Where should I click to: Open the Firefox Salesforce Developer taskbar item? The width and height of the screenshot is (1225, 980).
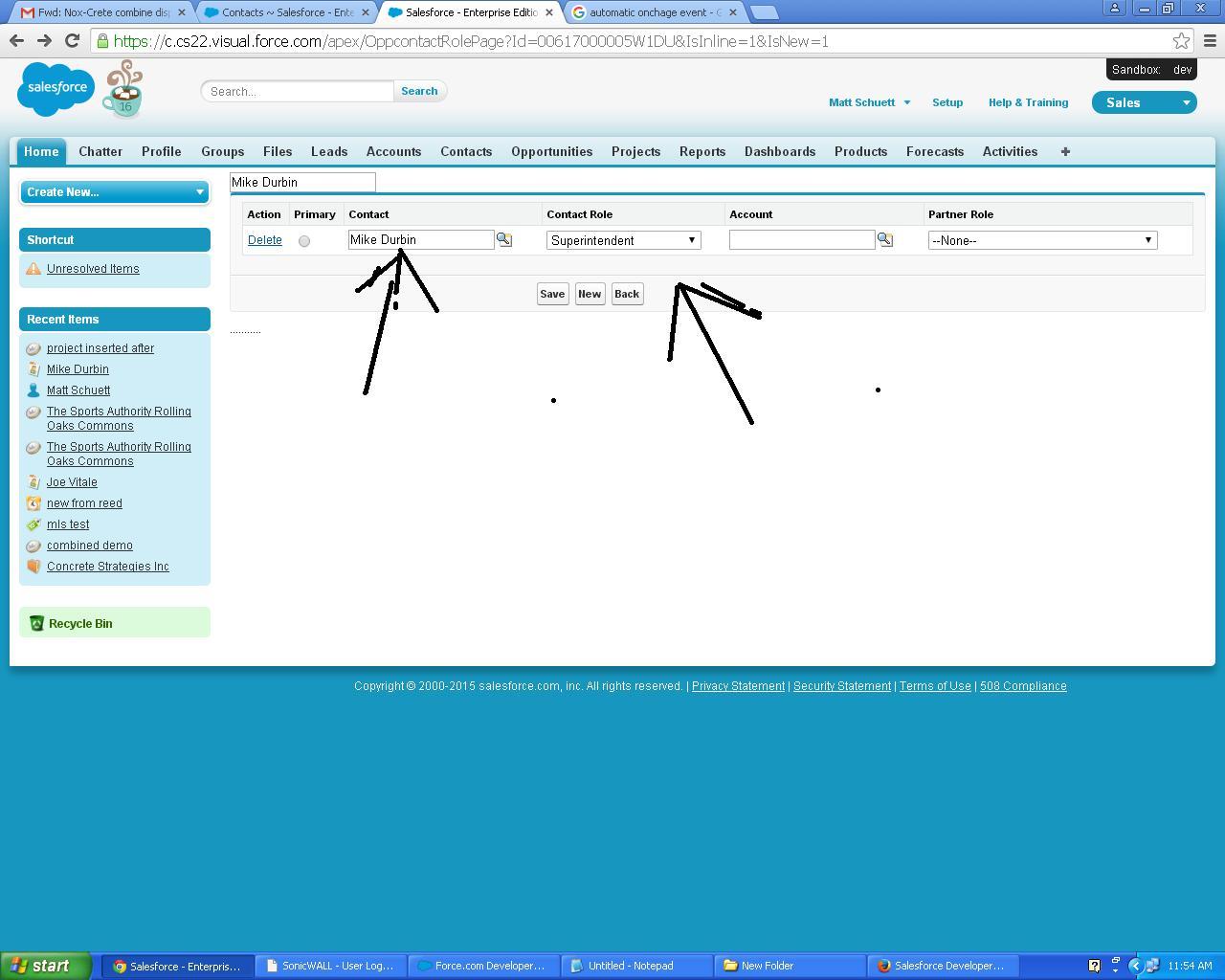[x=944, y=966]
